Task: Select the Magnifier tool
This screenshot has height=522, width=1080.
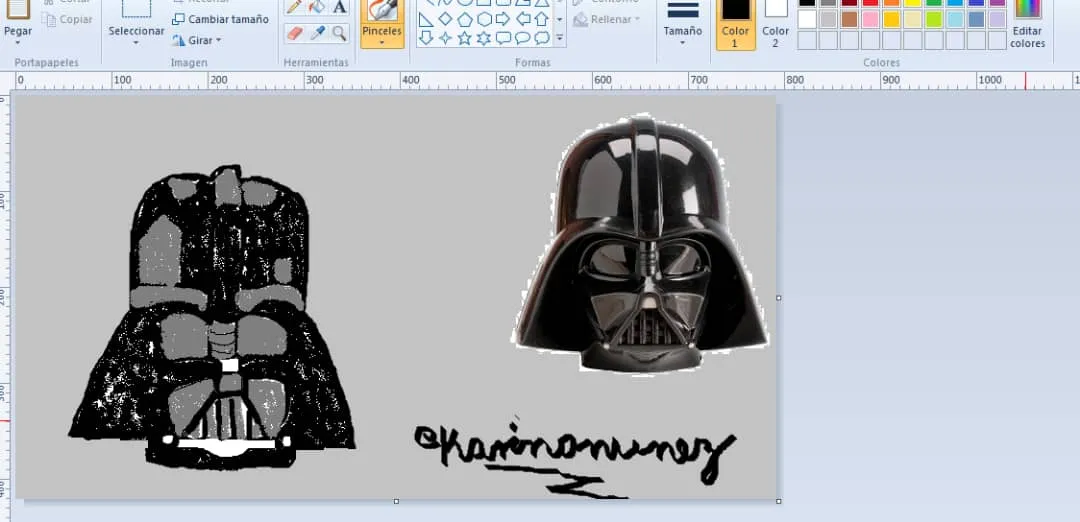Action: 339,33
